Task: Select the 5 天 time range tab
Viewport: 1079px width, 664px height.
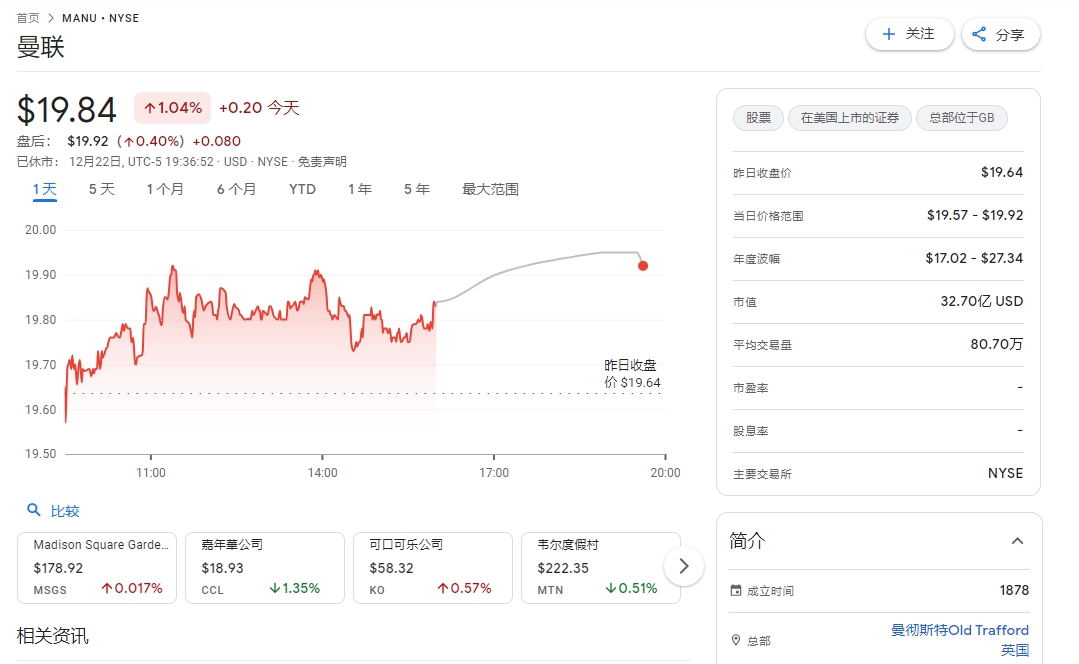Action: 101,189
